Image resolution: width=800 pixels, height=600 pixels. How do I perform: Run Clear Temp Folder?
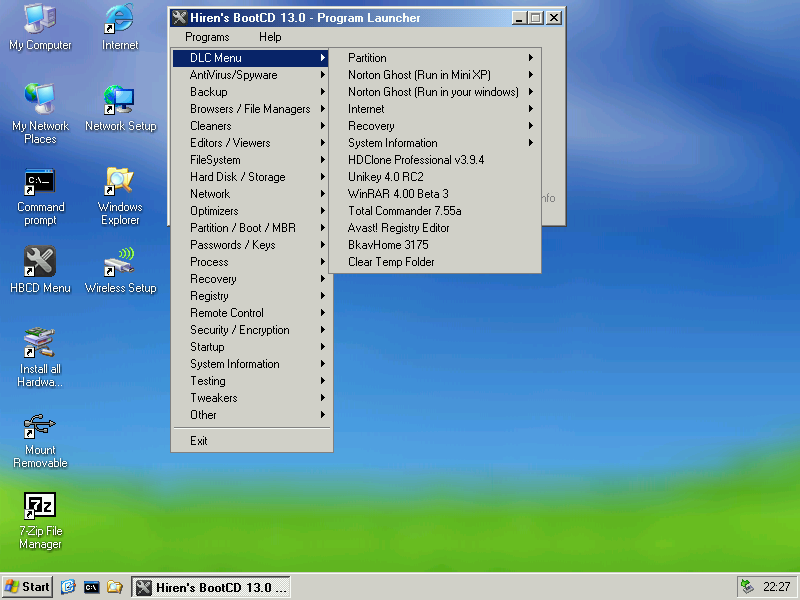coord(435,262)
